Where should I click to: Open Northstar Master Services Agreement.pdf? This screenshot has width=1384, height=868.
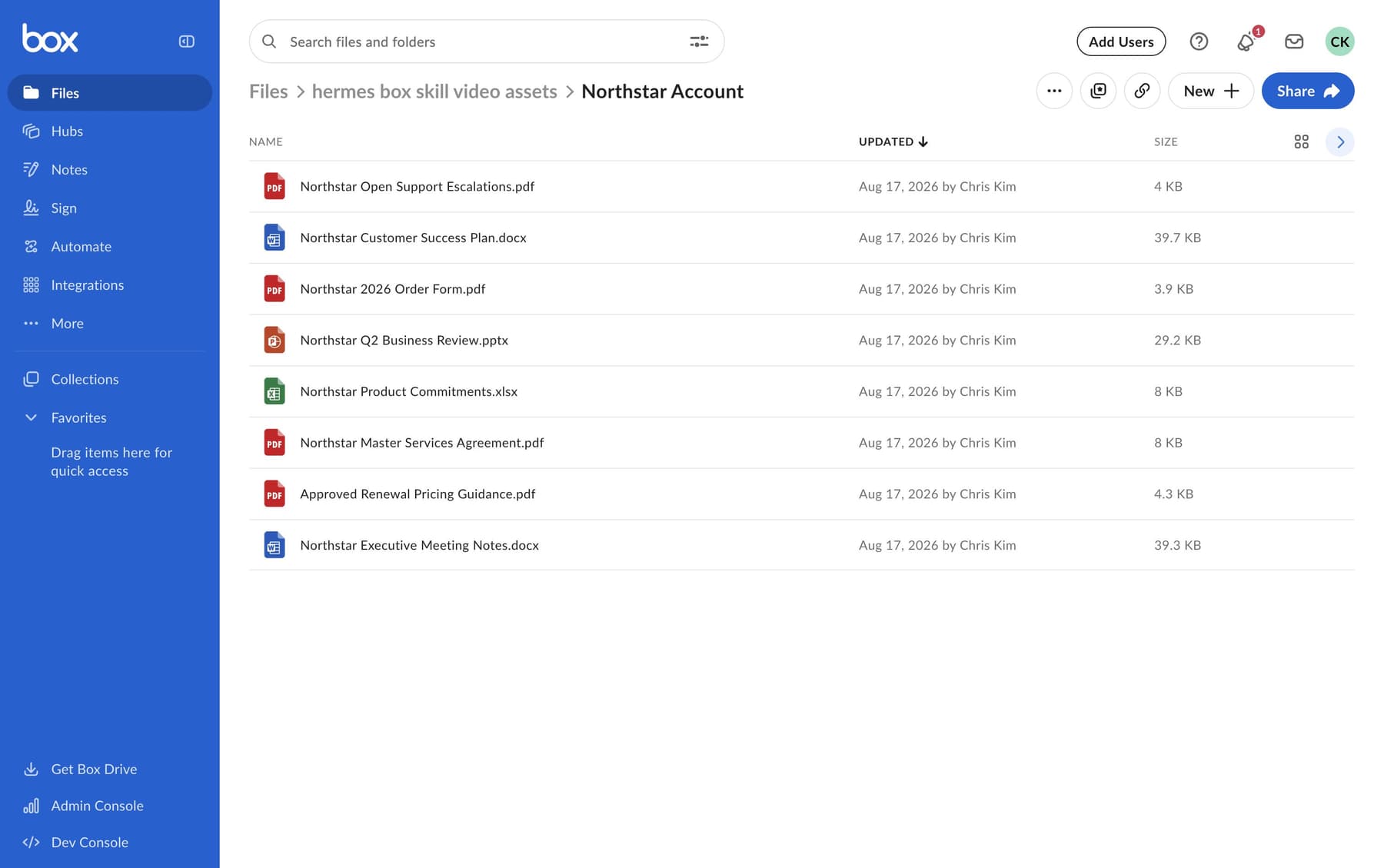[x=421, y=443]
